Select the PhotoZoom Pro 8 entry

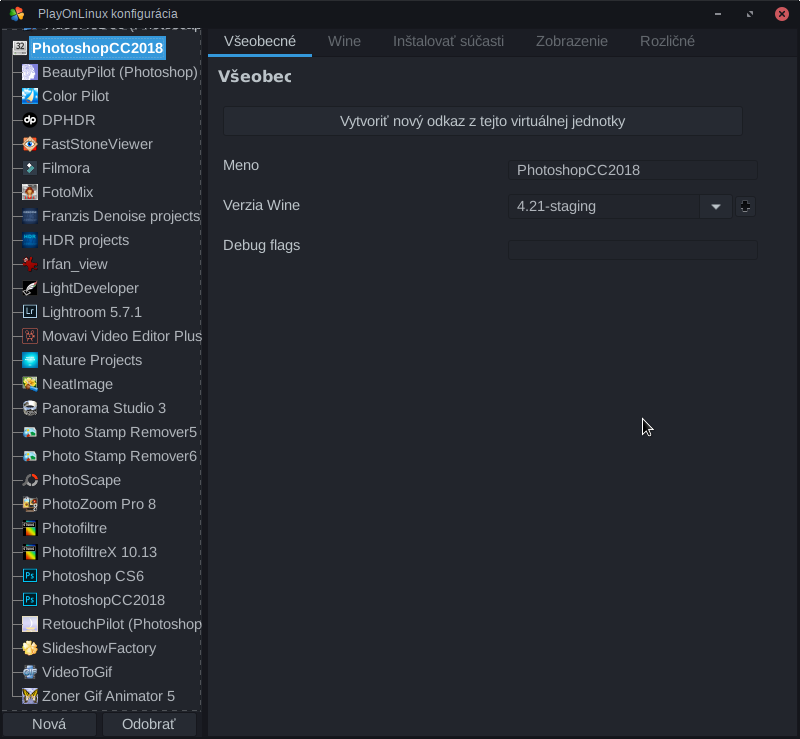point(98,504)
